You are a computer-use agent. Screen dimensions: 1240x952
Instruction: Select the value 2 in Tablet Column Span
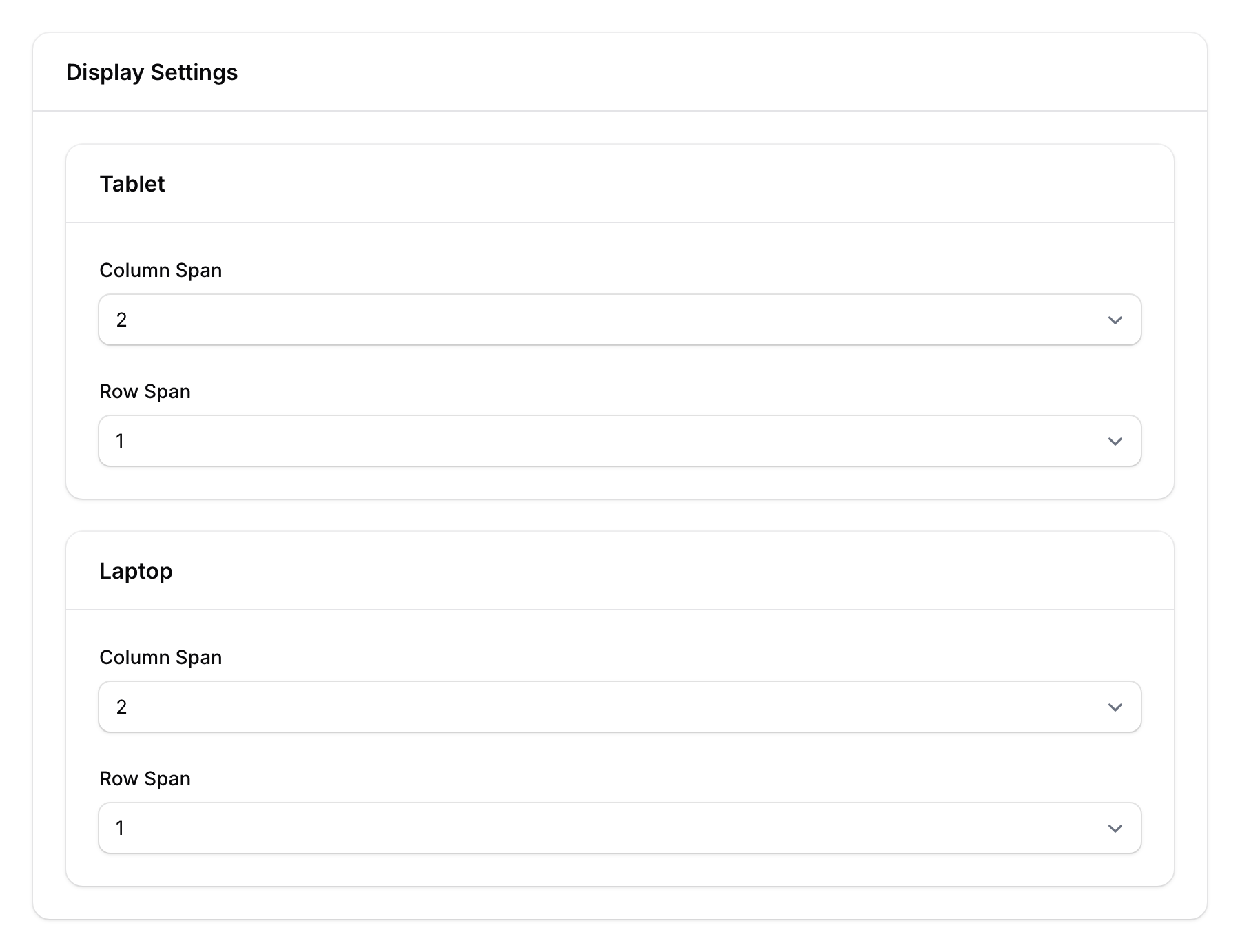coord(123,320)
